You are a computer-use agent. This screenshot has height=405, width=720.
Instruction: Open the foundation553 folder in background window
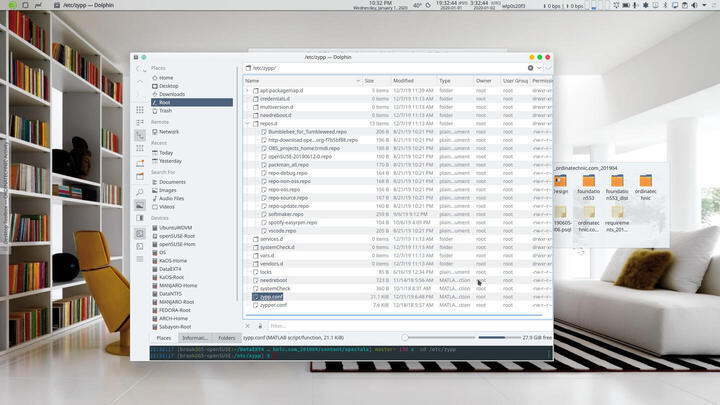pos(588,187)
